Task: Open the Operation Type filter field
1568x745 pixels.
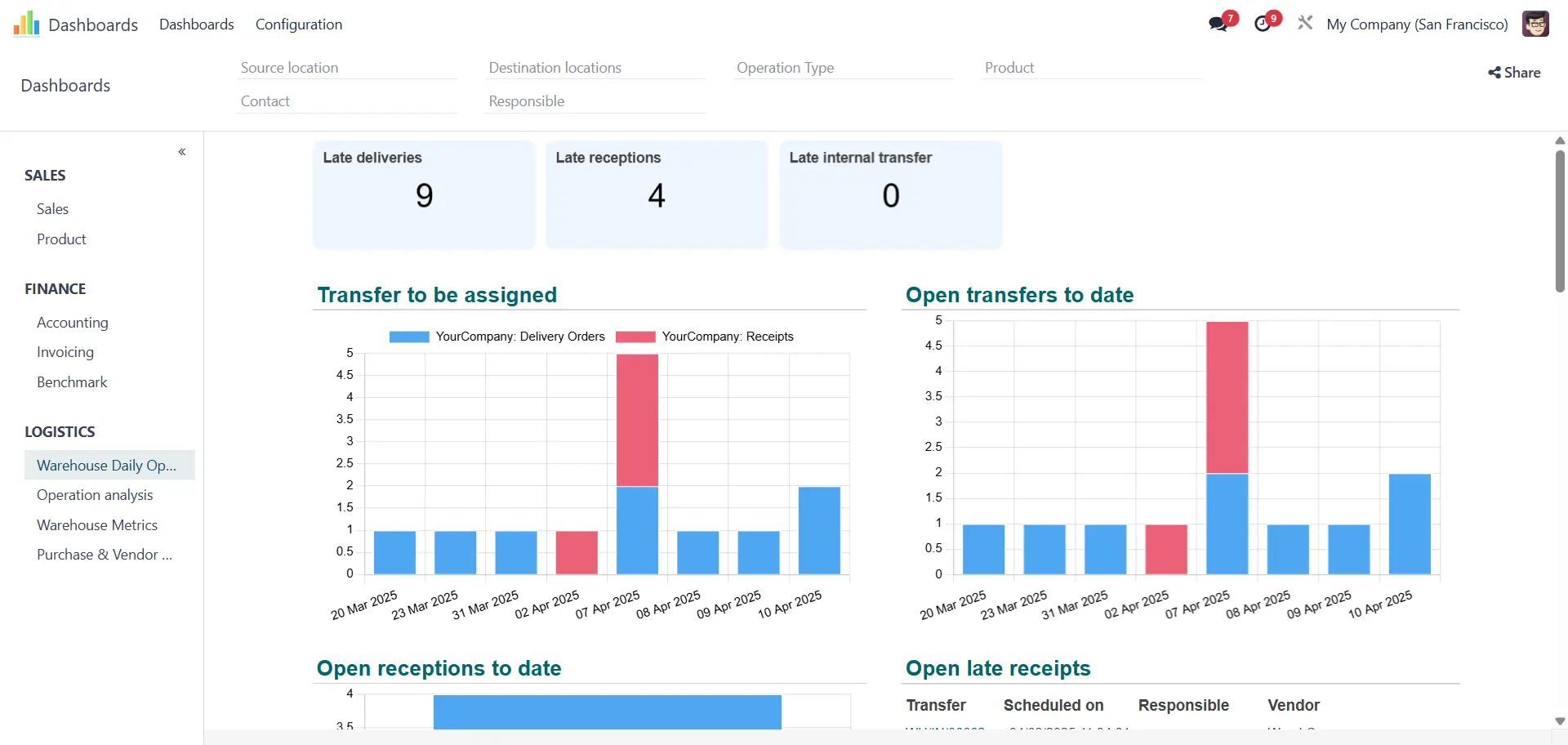Action: coord(843,68)
